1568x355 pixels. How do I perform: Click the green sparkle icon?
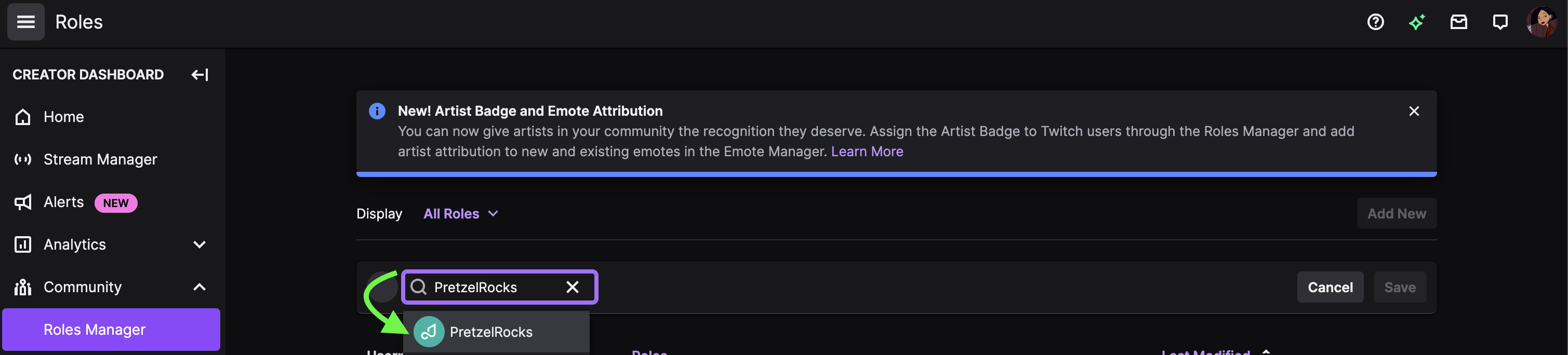(x=1416, y=22)
